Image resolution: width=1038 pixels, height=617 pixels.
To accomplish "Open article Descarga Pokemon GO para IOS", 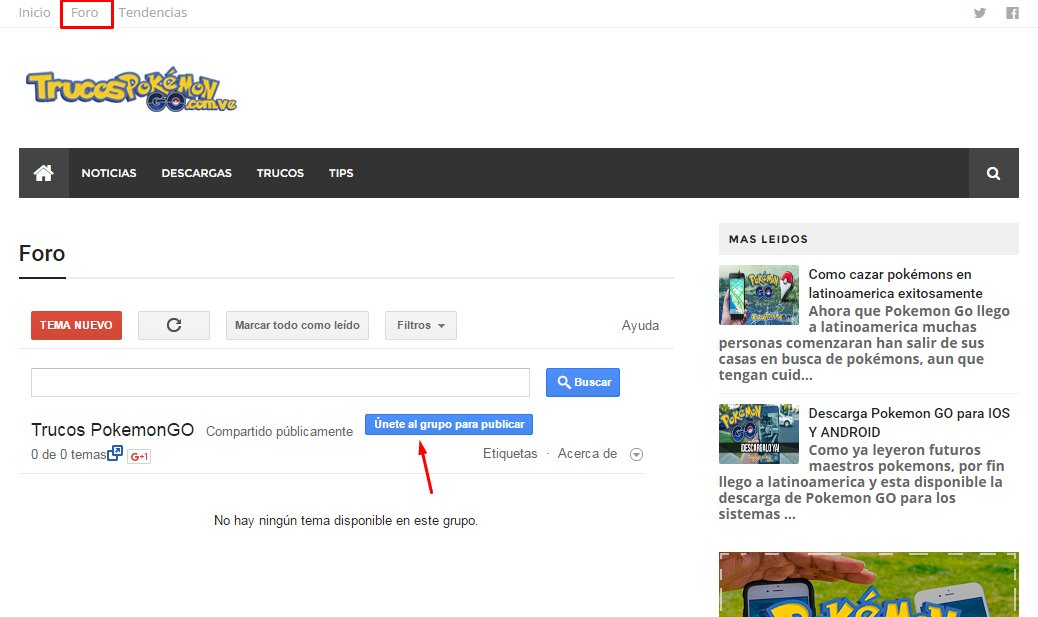I will (909, 422).
